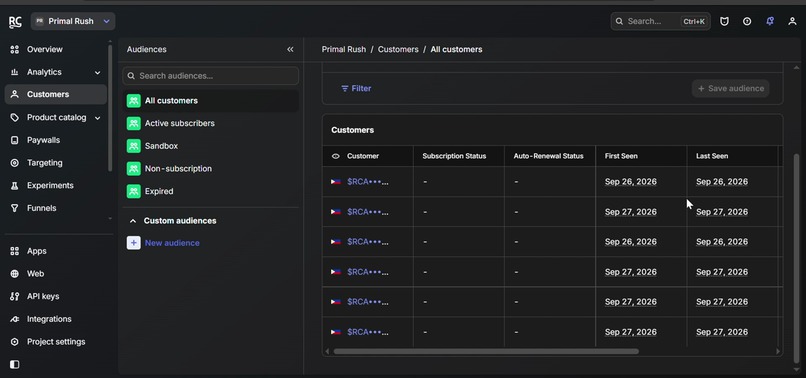This screenshot has height=378, width=806.
Task: Open the Primal Rush project switcher dropdown
Action: pos(73,21)
